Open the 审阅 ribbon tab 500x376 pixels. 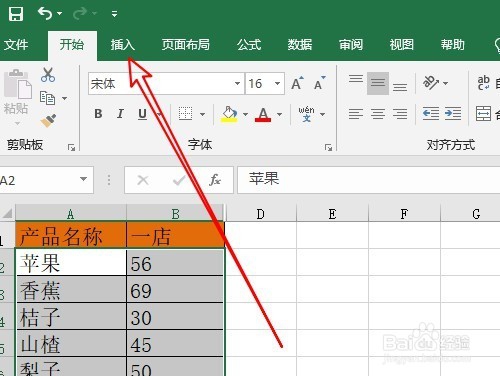(x=351, y=44)
